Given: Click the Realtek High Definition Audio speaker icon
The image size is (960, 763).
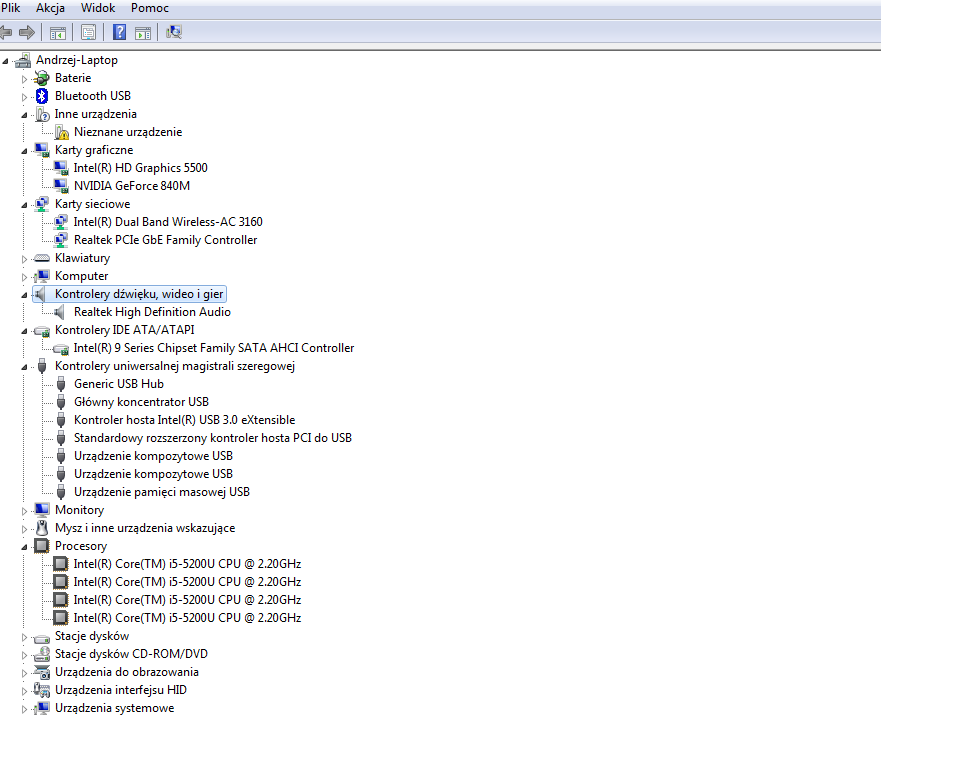Looking at the screenshot, I should pyautogui.click(x=59, y=312).
